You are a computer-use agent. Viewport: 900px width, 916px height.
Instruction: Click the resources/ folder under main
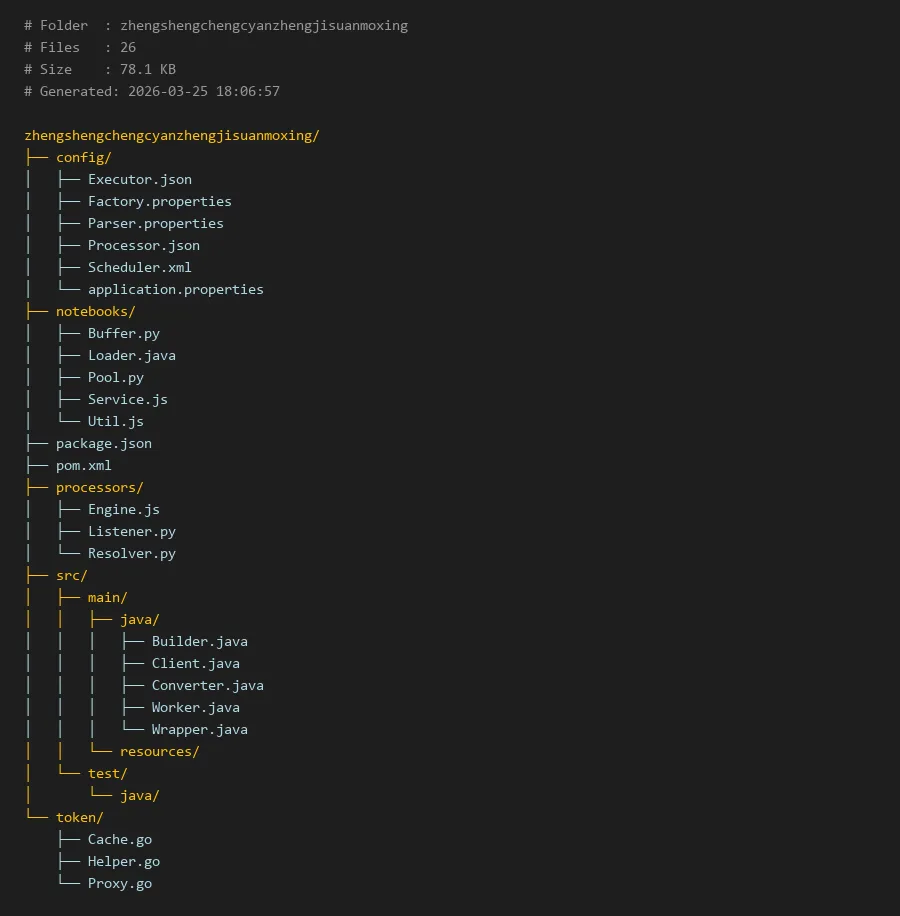[x=159, y=751]
